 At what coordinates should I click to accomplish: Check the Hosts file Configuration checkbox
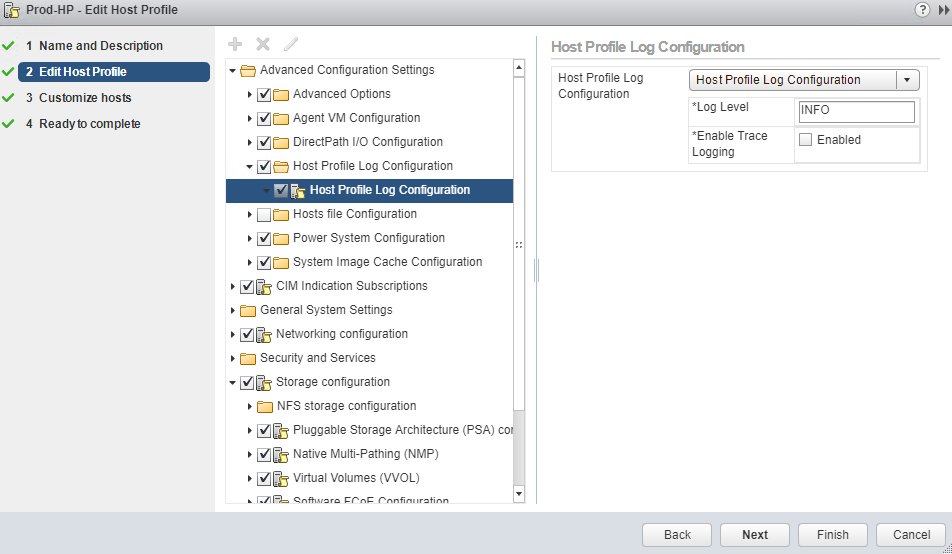(264, 214)
